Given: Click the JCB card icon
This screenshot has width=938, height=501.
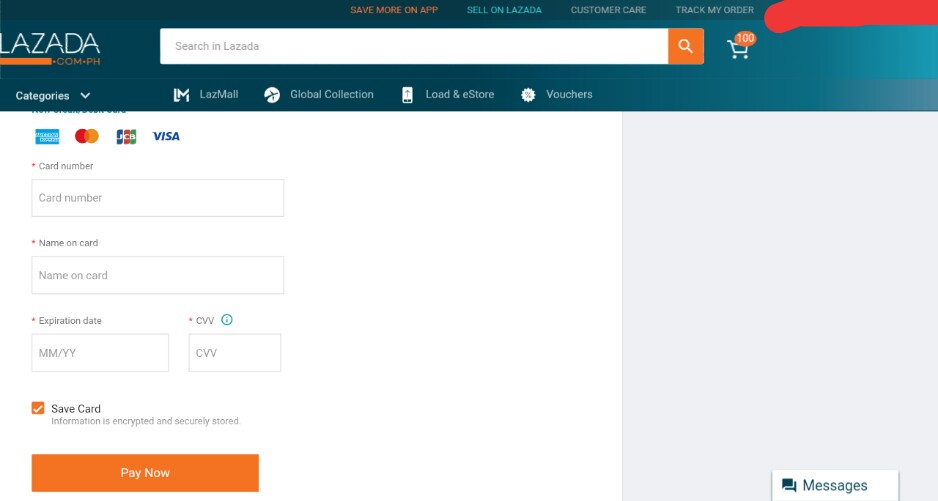Looking at the screenshot, I should tap(126, 136).
